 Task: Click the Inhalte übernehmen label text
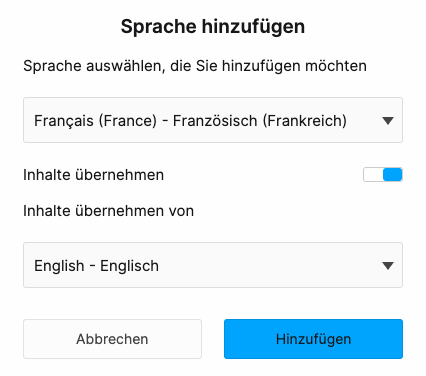click(94, 175)
